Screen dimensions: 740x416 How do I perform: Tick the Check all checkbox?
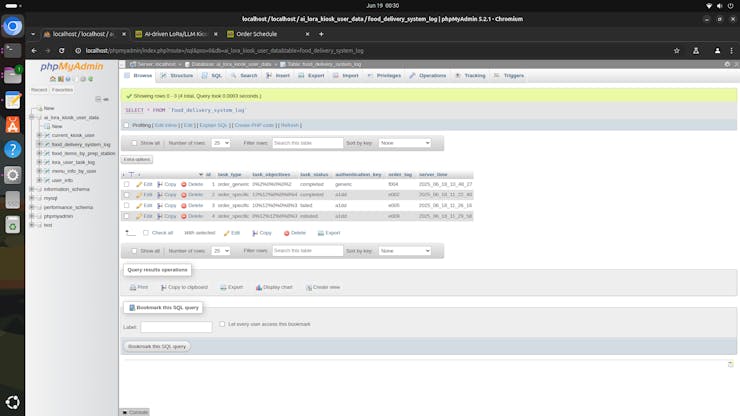tap(146, 233)
